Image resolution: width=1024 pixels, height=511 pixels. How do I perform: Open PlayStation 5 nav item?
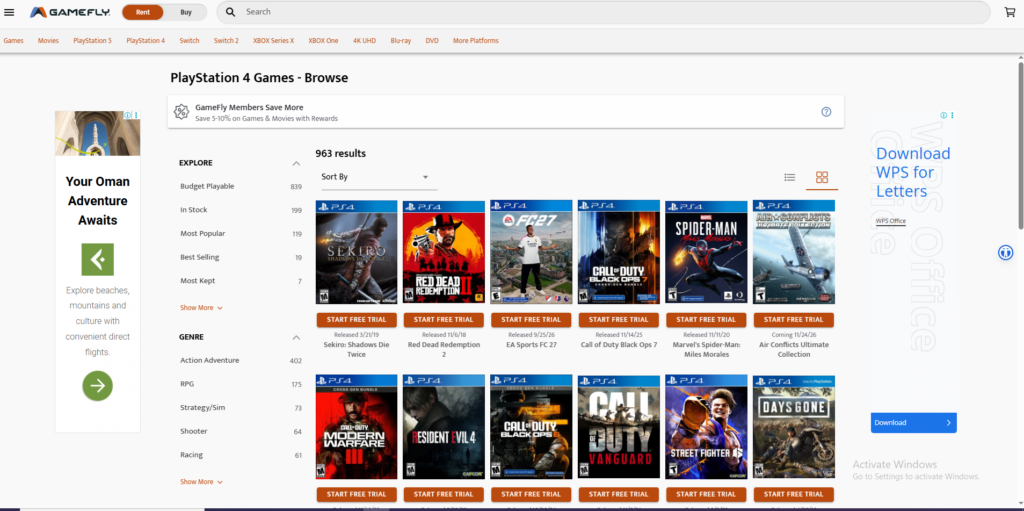click(x=92, y=41)
